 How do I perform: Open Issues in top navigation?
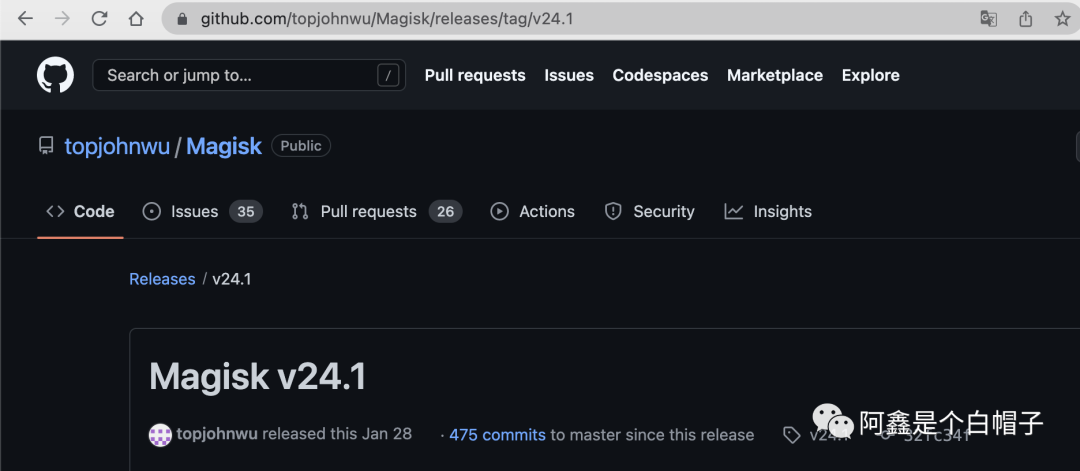pyautogui.click(x=569, y=75)
